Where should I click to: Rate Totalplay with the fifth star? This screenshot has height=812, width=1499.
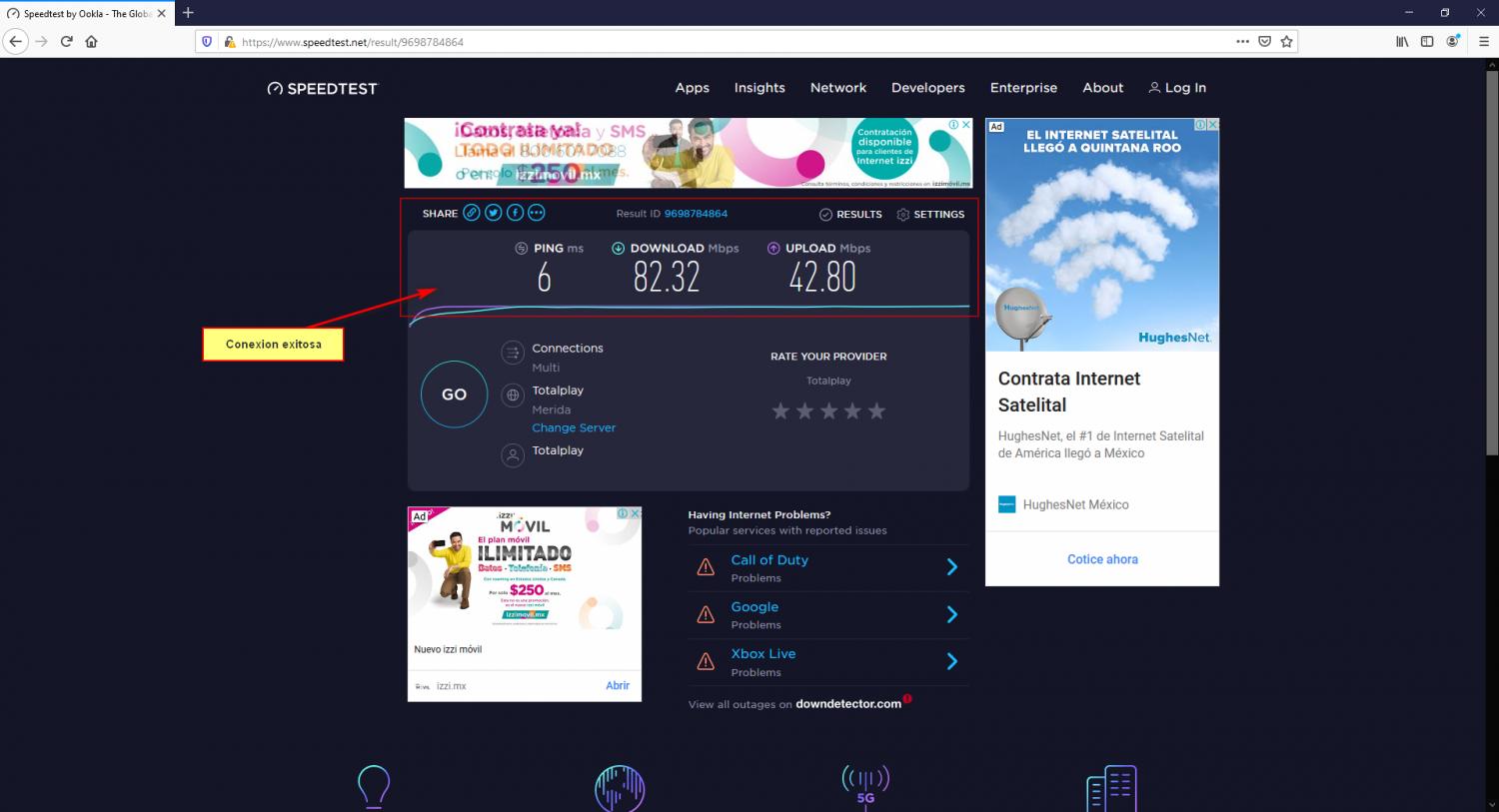click(x=876, y=410)
